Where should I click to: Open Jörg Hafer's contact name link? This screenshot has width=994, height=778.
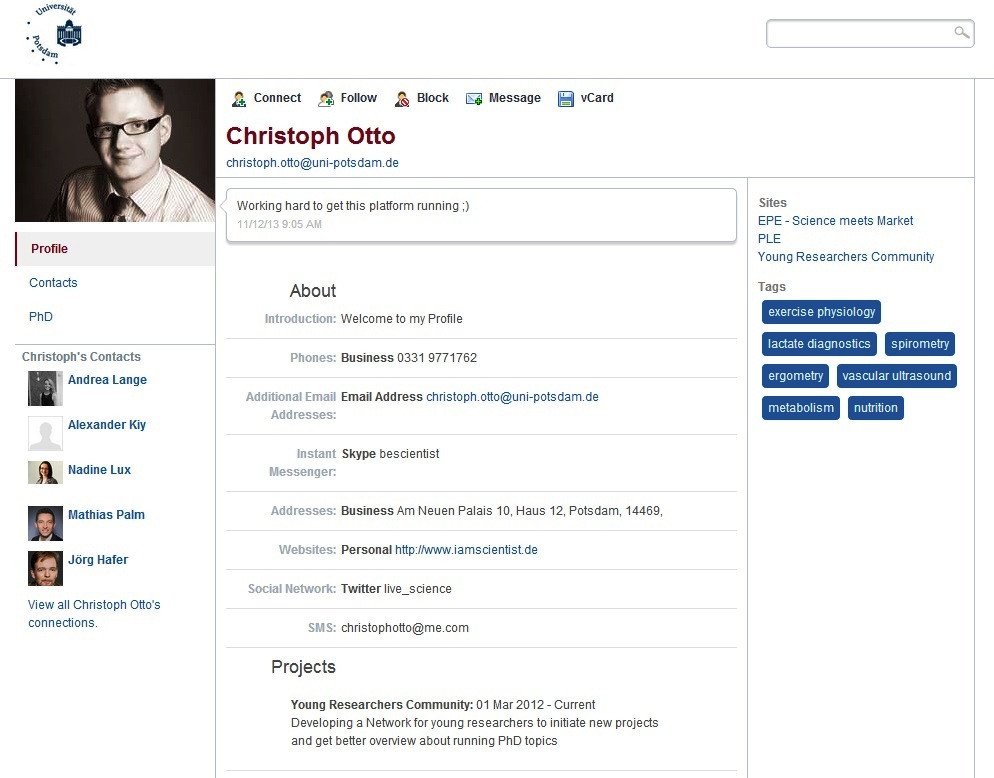[98, 560]
